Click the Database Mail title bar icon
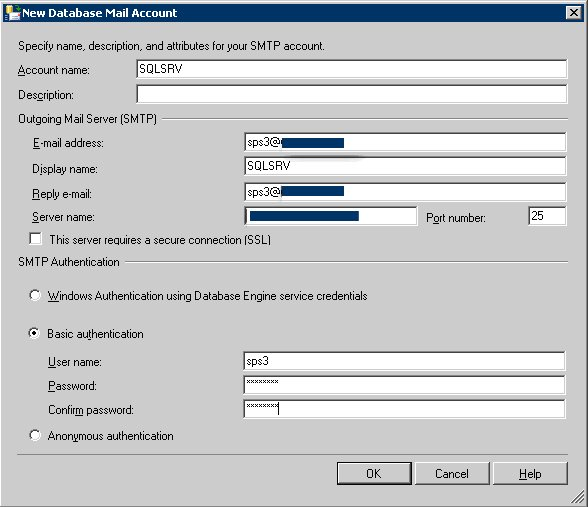 [x=13, y=13]
